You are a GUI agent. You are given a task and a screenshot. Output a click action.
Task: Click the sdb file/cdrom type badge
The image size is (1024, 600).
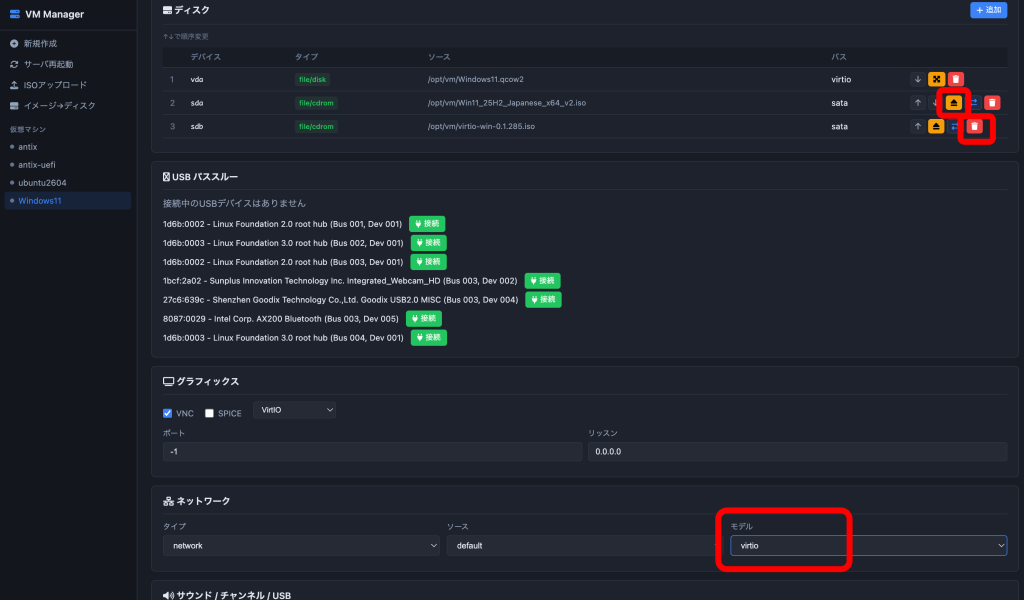point(316,127)
